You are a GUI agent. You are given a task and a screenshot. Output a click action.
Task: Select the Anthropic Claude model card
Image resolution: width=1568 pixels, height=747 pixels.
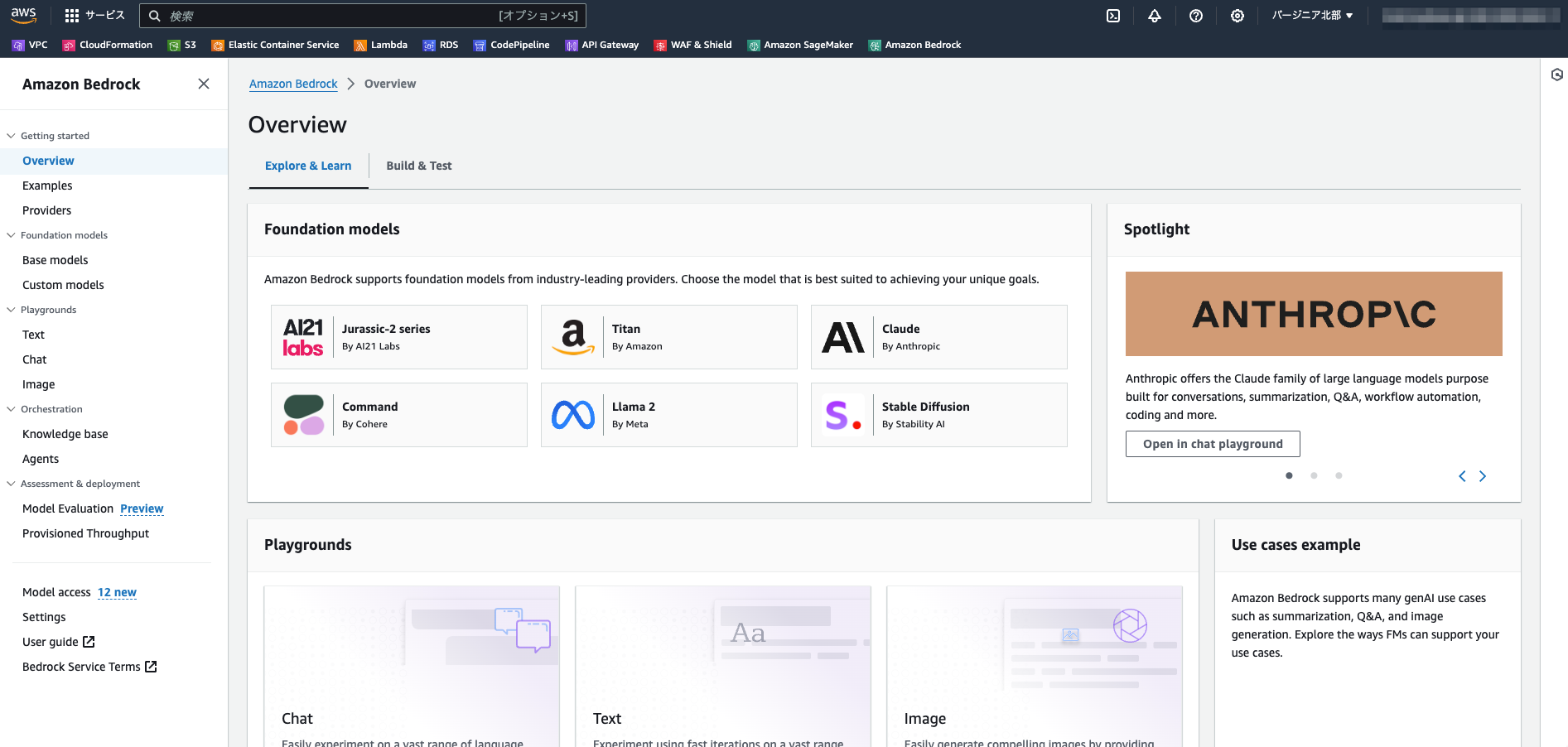(x=939, y=337)
